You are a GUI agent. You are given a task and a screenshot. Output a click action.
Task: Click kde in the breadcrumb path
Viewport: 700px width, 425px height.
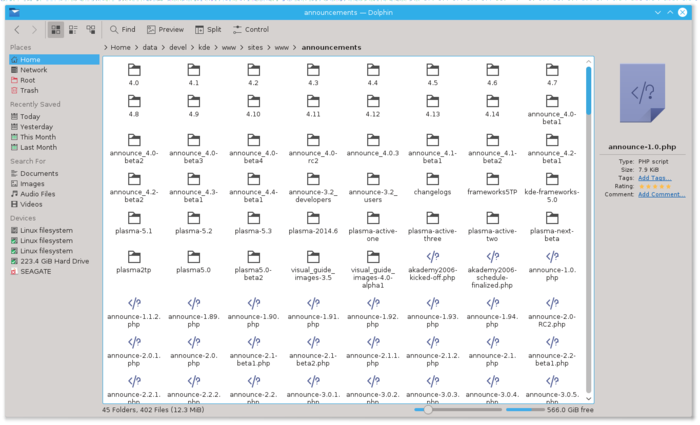(204, 47)
